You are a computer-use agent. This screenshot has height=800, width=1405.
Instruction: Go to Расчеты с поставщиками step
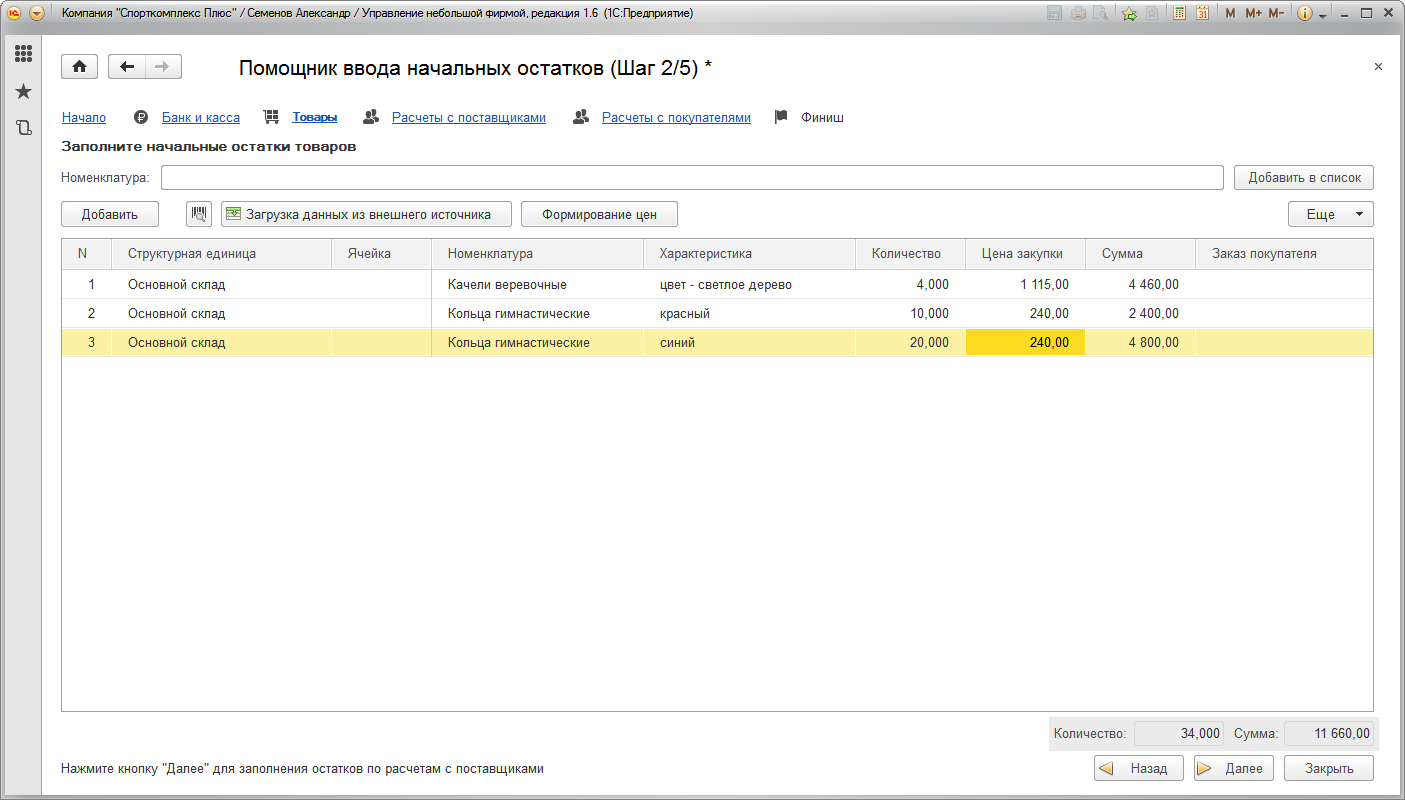[468, 117]
